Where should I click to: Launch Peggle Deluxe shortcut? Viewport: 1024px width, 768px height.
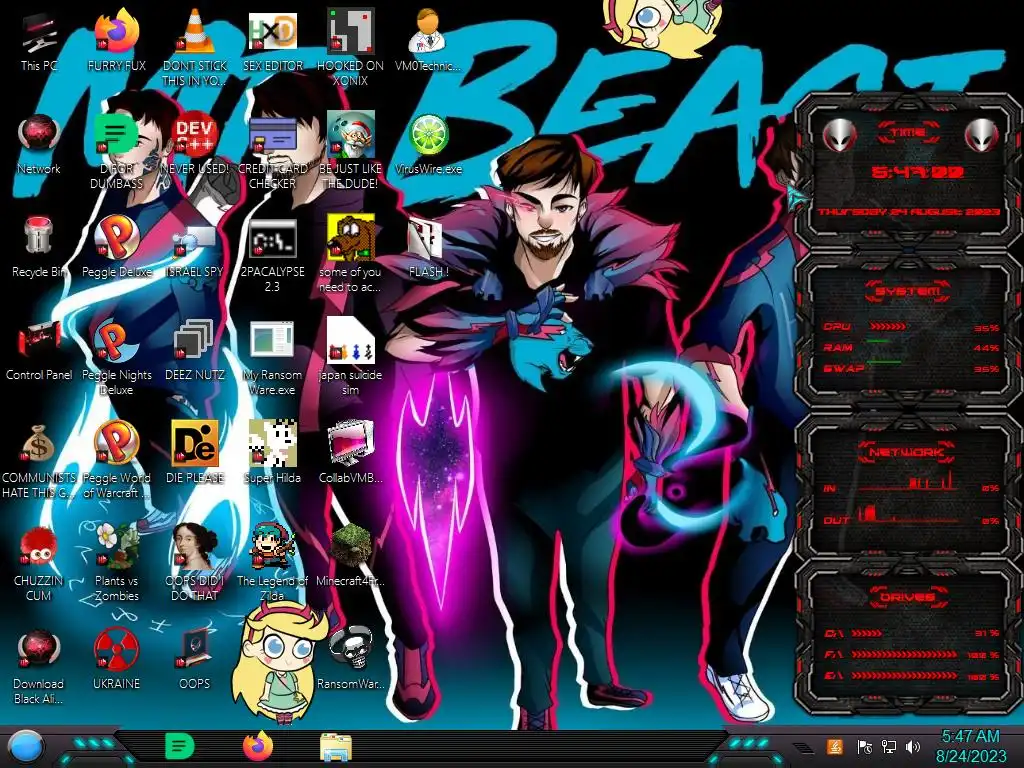(116, 248)
